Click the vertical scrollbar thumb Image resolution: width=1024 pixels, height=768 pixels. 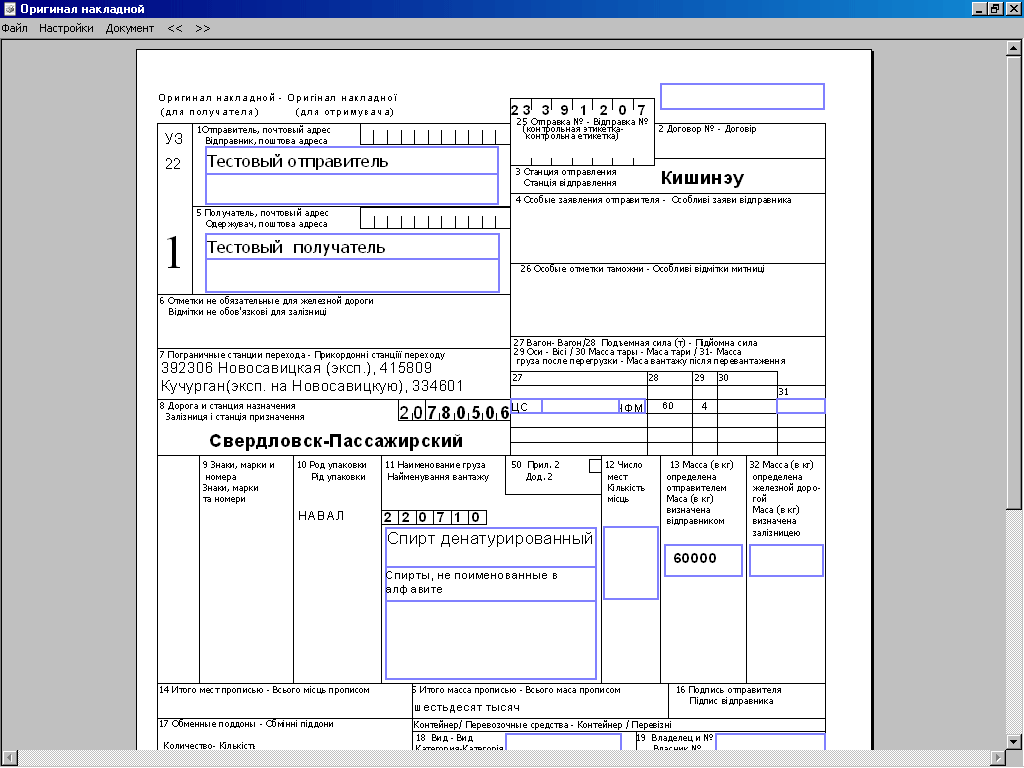click(1014, 283)
